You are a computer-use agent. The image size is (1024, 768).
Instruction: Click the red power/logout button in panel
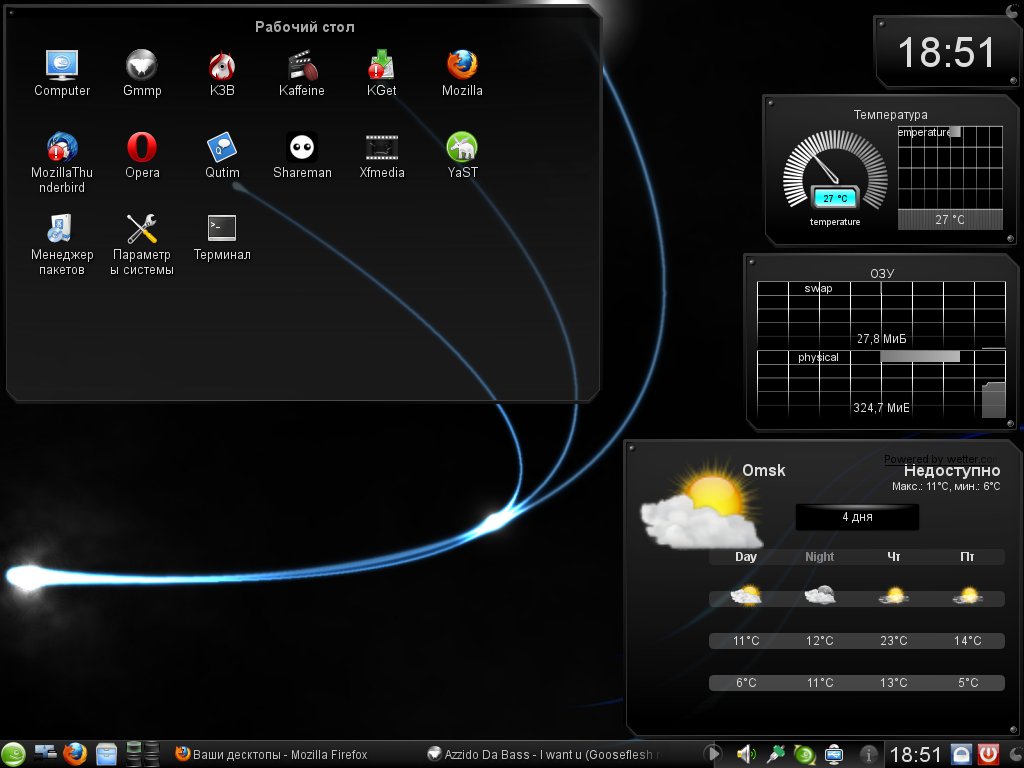tap(989, 754)
